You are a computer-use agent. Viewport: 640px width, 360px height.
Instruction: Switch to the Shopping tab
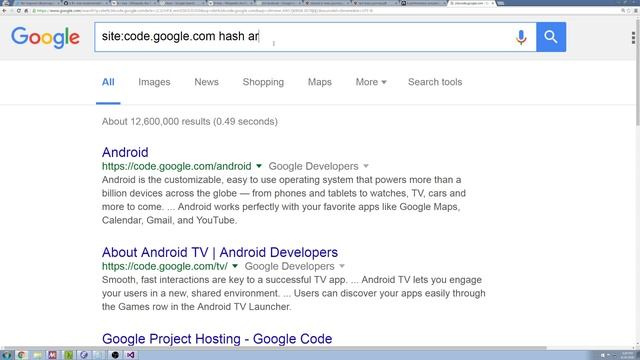point(263,82)
